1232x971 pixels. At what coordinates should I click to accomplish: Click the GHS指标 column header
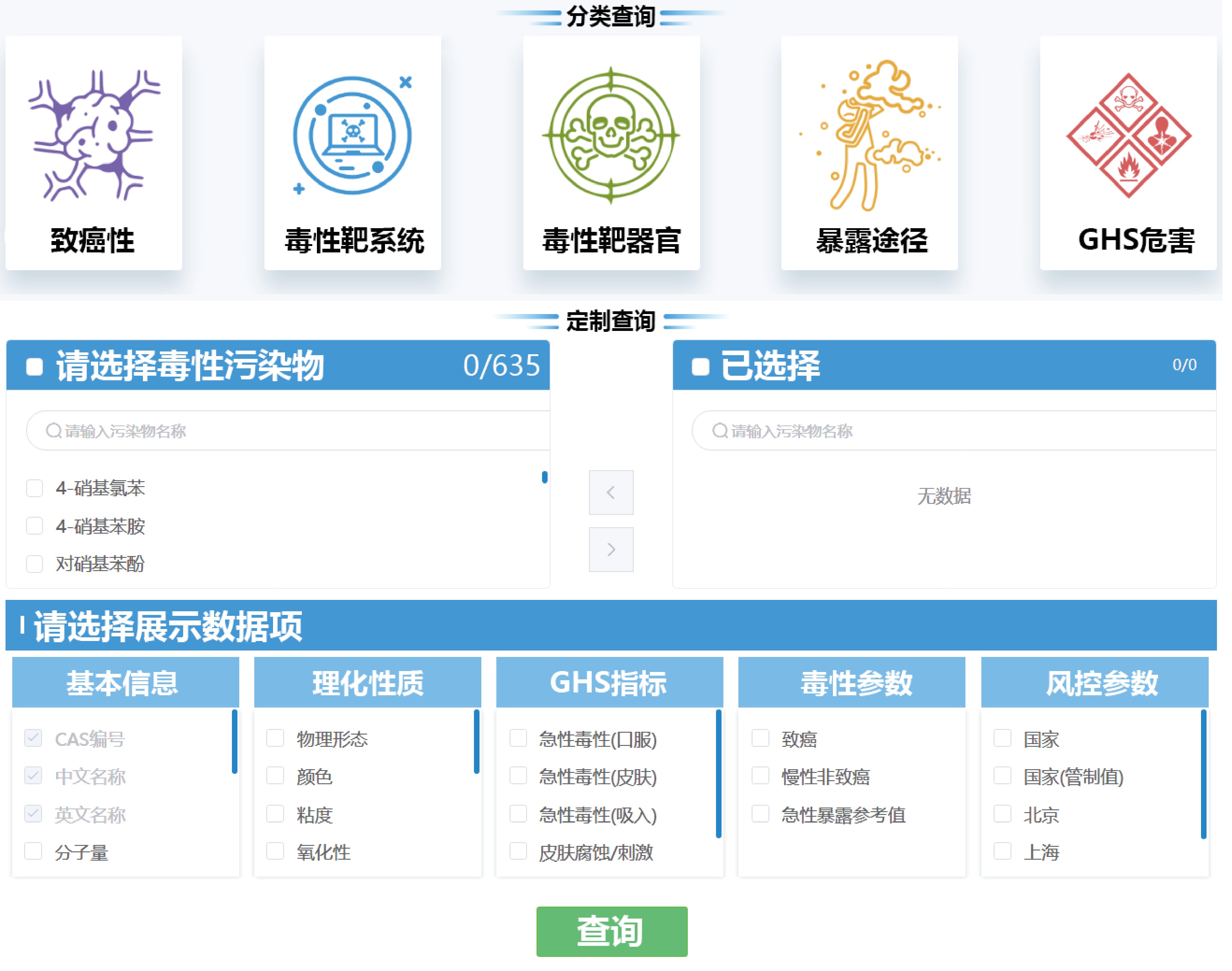610,682
